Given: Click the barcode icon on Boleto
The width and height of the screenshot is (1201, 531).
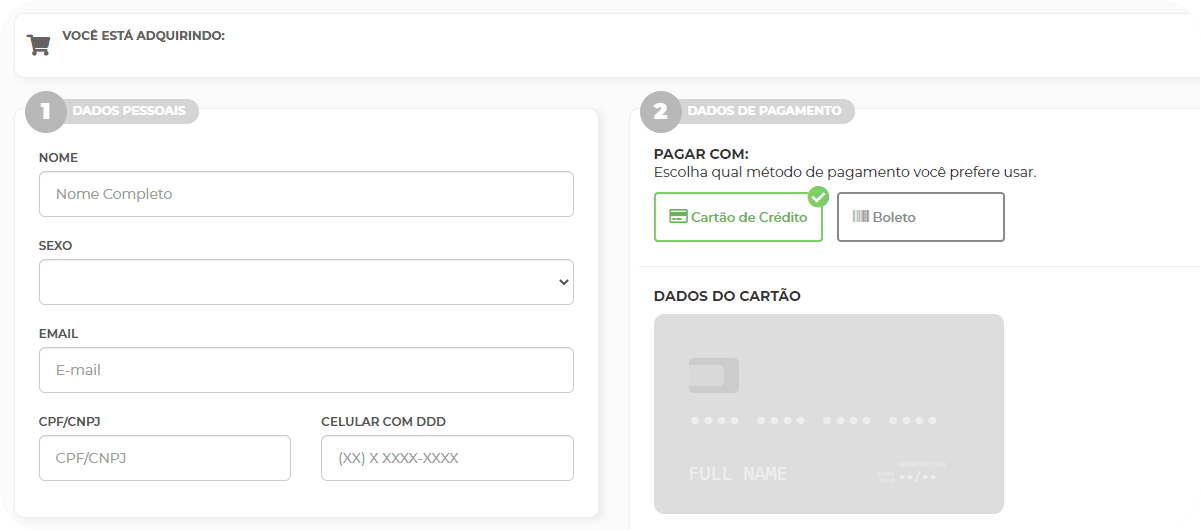Looking at the screenshot, I should click(860, 216).
